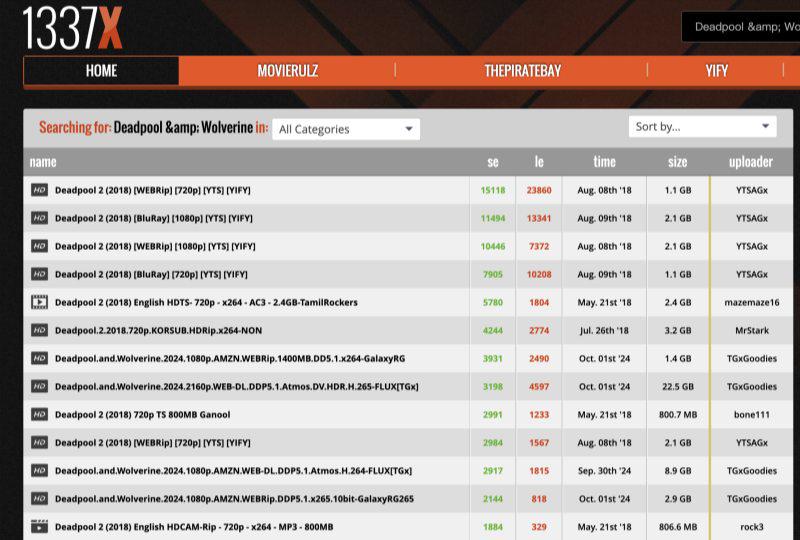The image size is (800, 540).
Task: Open uploader bone111 profile
Action: coord(752,414)
